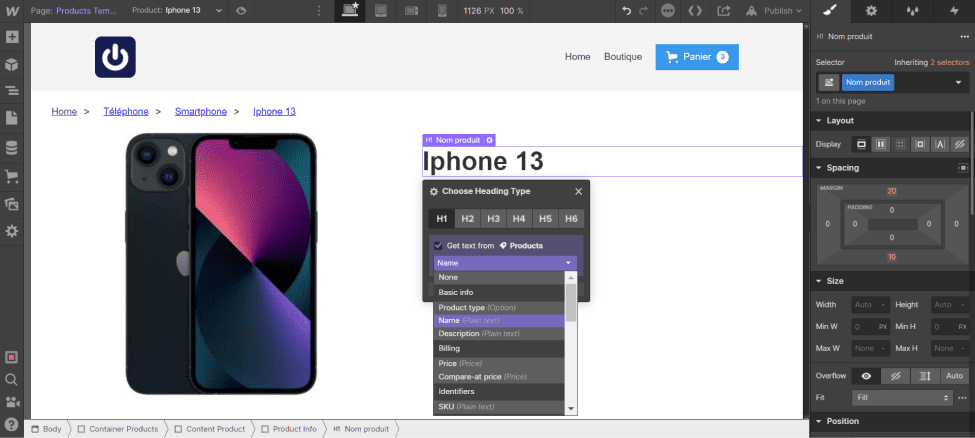Select H6 heading type
The height and width of the screenshot is (438, 975).
click(x=571, y=219)
